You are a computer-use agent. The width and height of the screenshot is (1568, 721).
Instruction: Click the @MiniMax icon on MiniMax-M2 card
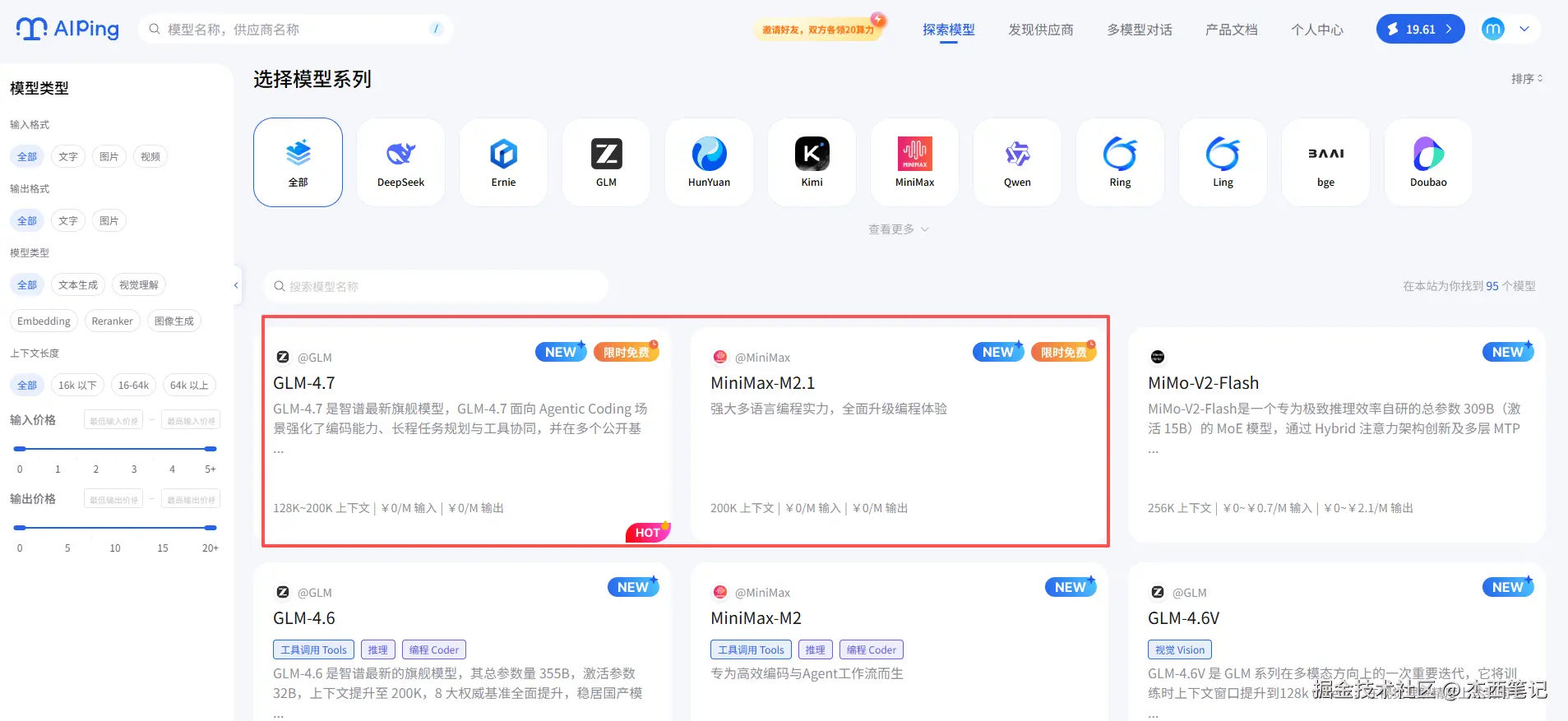[x=720, y=592]
